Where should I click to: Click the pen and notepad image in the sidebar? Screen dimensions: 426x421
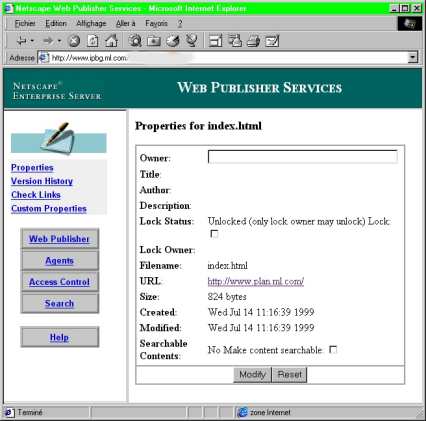59,138
